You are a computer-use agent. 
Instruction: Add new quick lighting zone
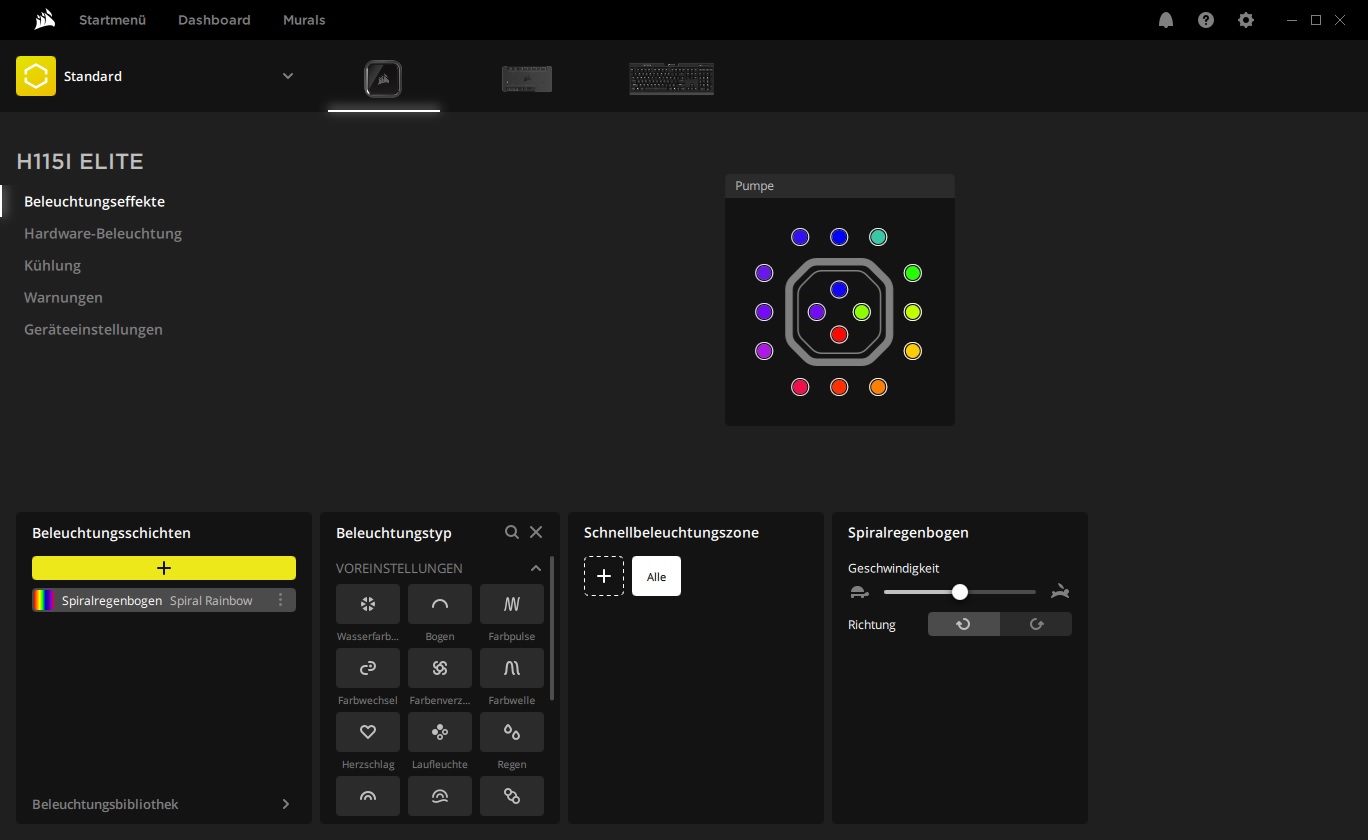(604, 576)
